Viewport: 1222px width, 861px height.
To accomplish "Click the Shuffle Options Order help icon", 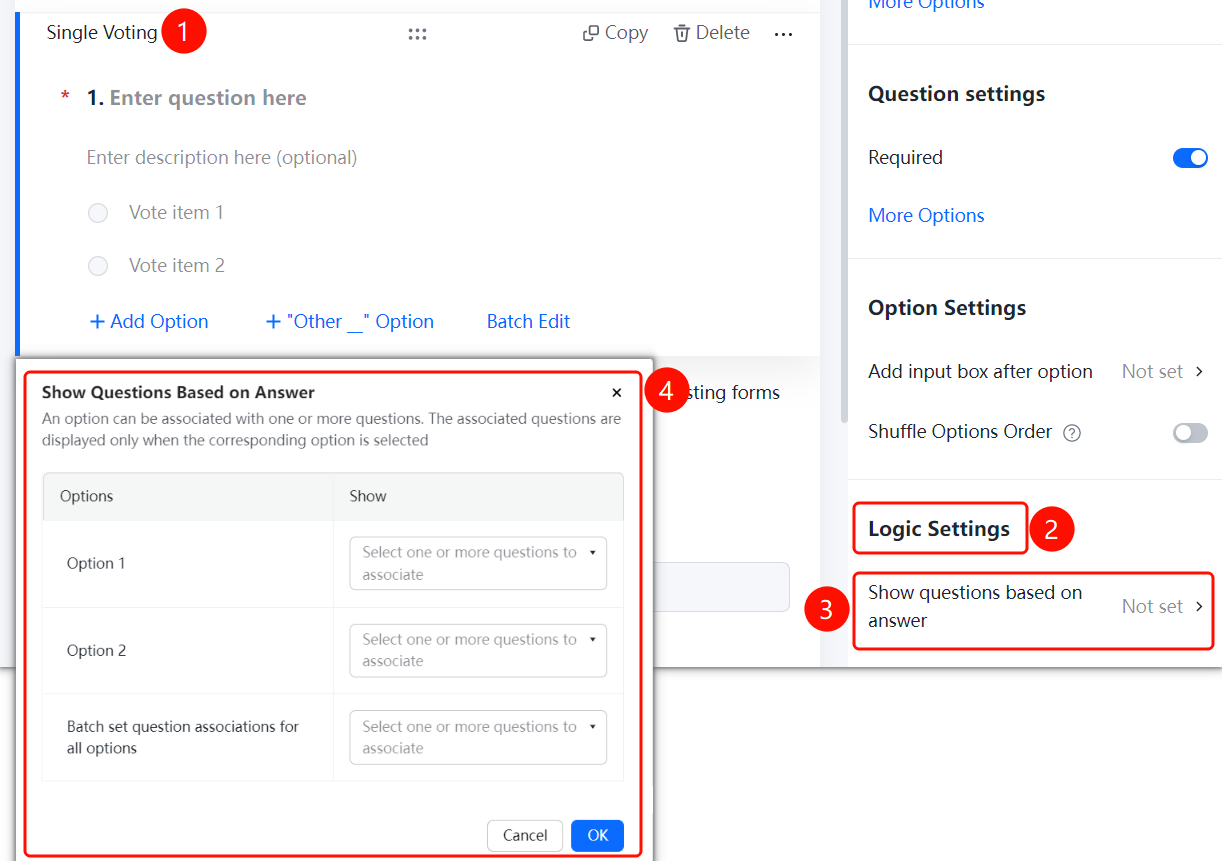I will click(x=1072, y=433).
